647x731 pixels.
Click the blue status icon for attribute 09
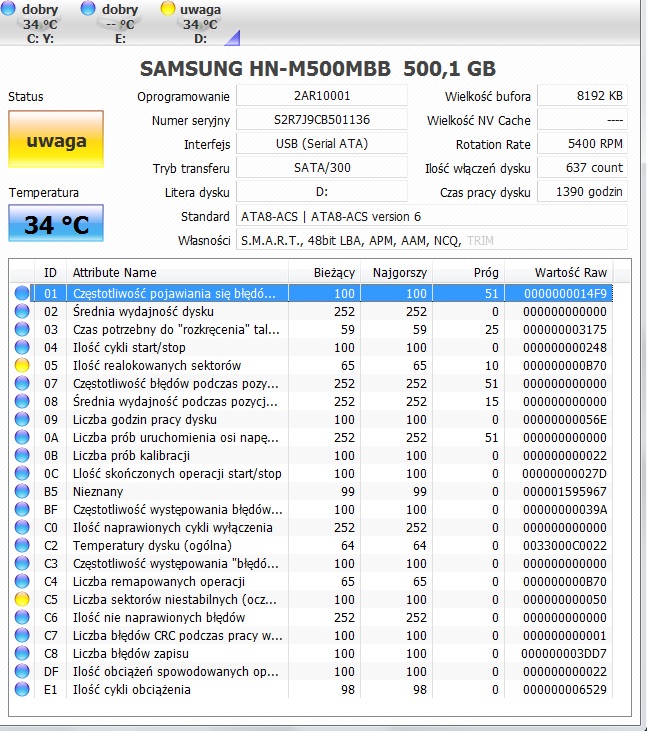22,419
